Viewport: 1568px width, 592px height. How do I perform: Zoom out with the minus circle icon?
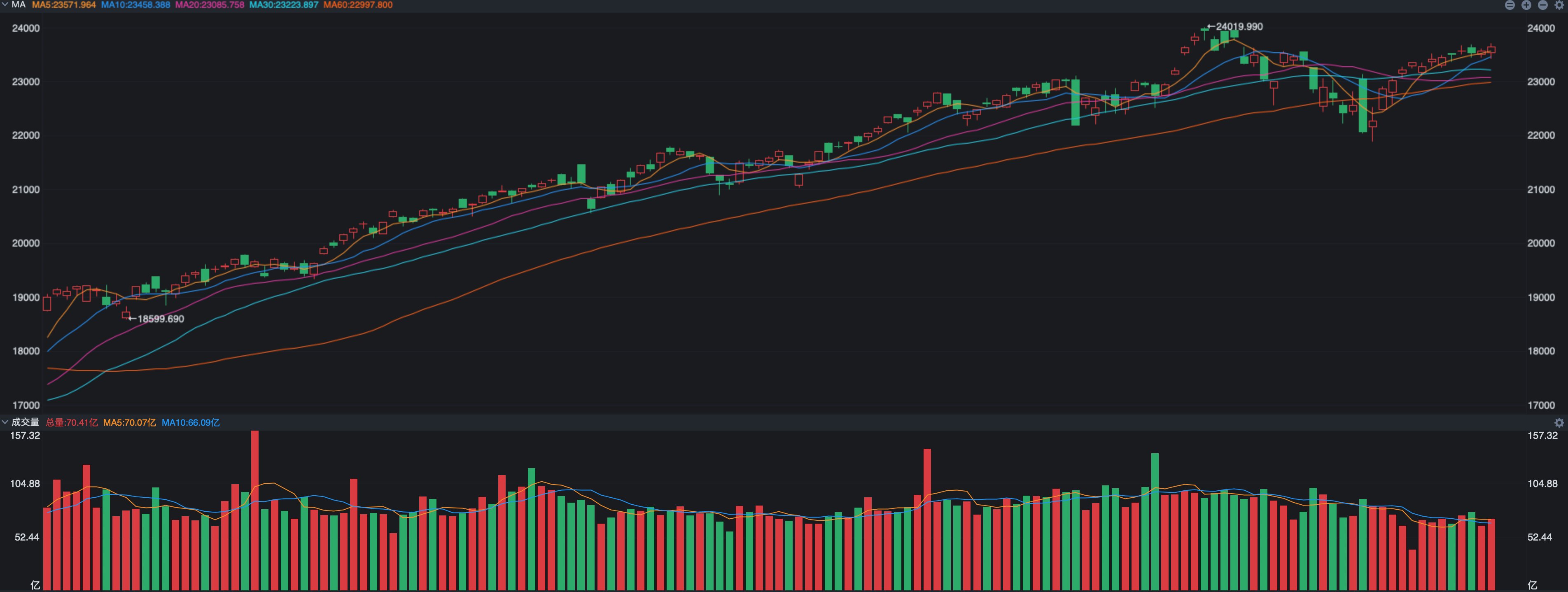coord(1543,5)
